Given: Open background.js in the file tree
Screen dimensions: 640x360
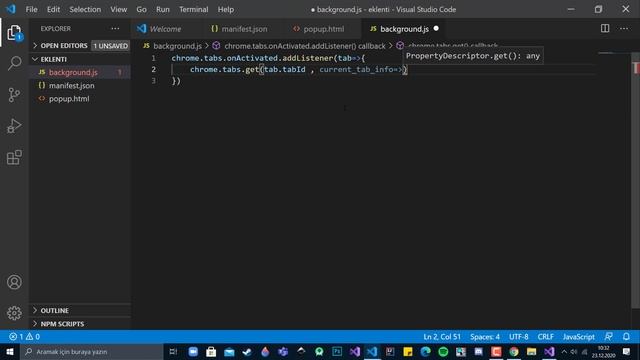Looking at the screenshot, I should point(73,72).
